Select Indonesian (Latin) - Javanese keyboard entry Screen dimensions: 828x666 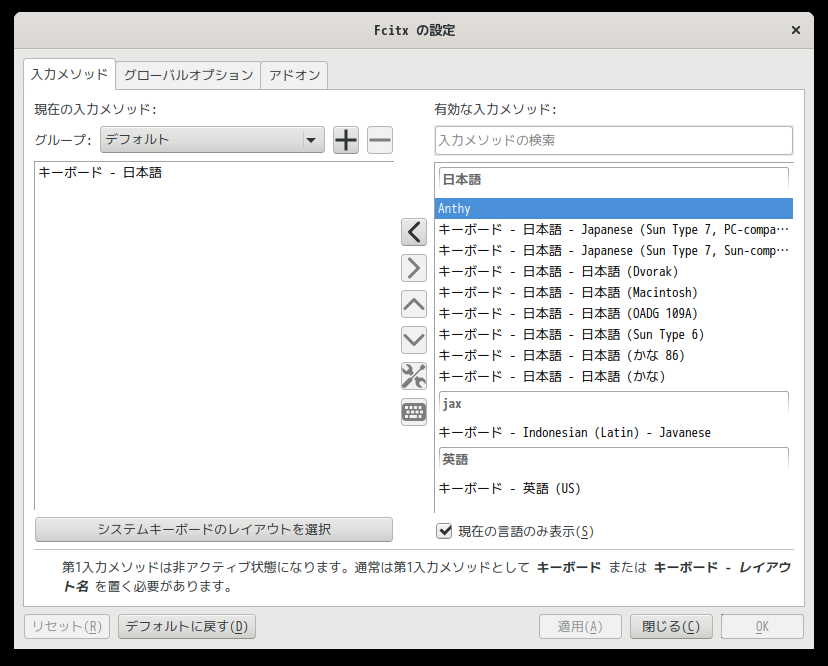tap(614, 433)
